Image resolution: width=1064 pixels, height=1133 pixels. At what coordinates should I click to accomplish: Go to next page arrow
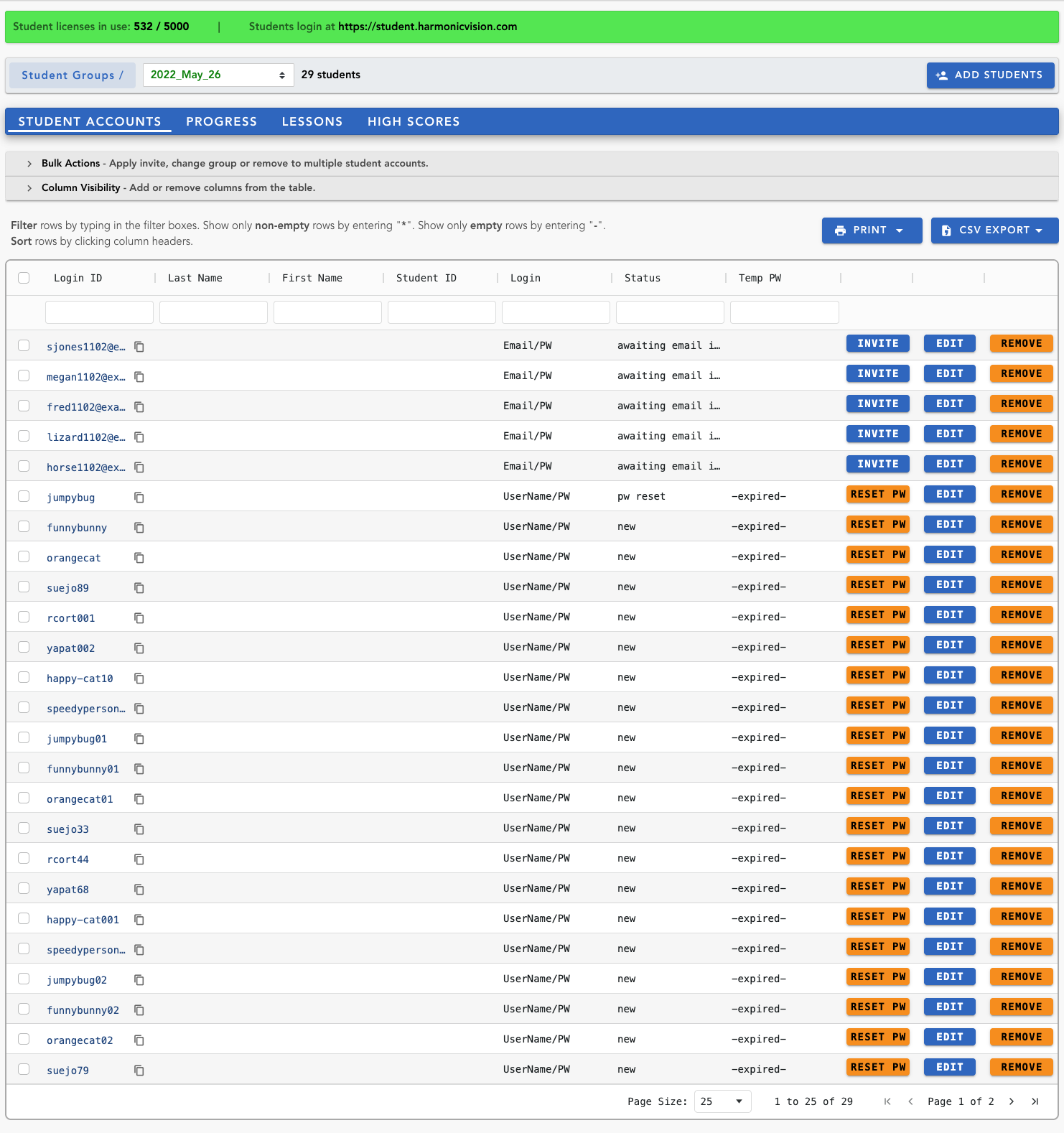(x=1012, y=1101)
